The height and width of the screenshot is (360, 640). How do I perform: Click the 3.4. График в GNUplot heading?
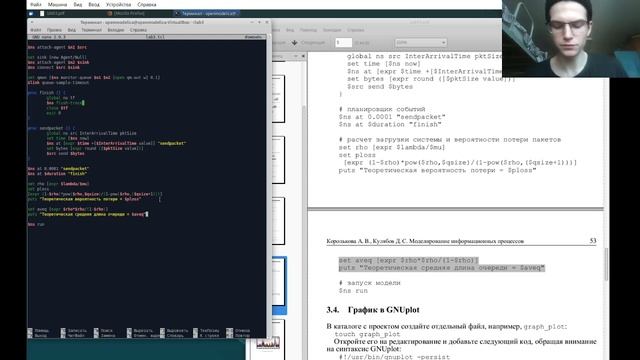(373, 310)
